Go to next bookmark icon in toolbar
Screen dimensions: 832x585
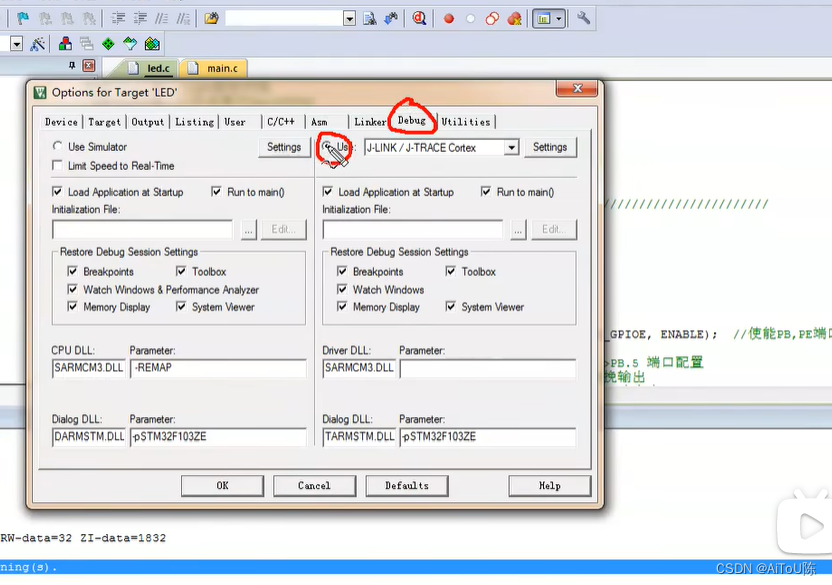pos(67,19)
